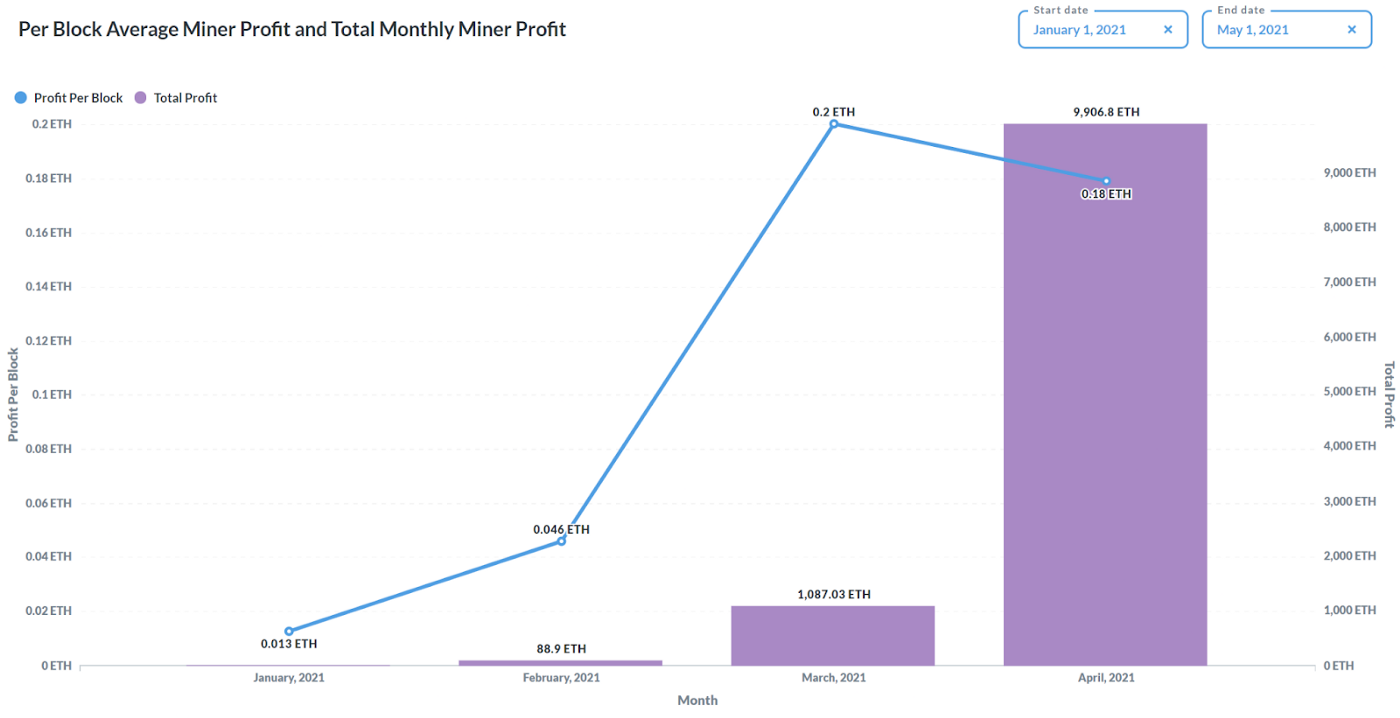Click the February 2021 line data point
This screenshot has height=718, width=1400.
pyautogui.click(x=561, y=541)
